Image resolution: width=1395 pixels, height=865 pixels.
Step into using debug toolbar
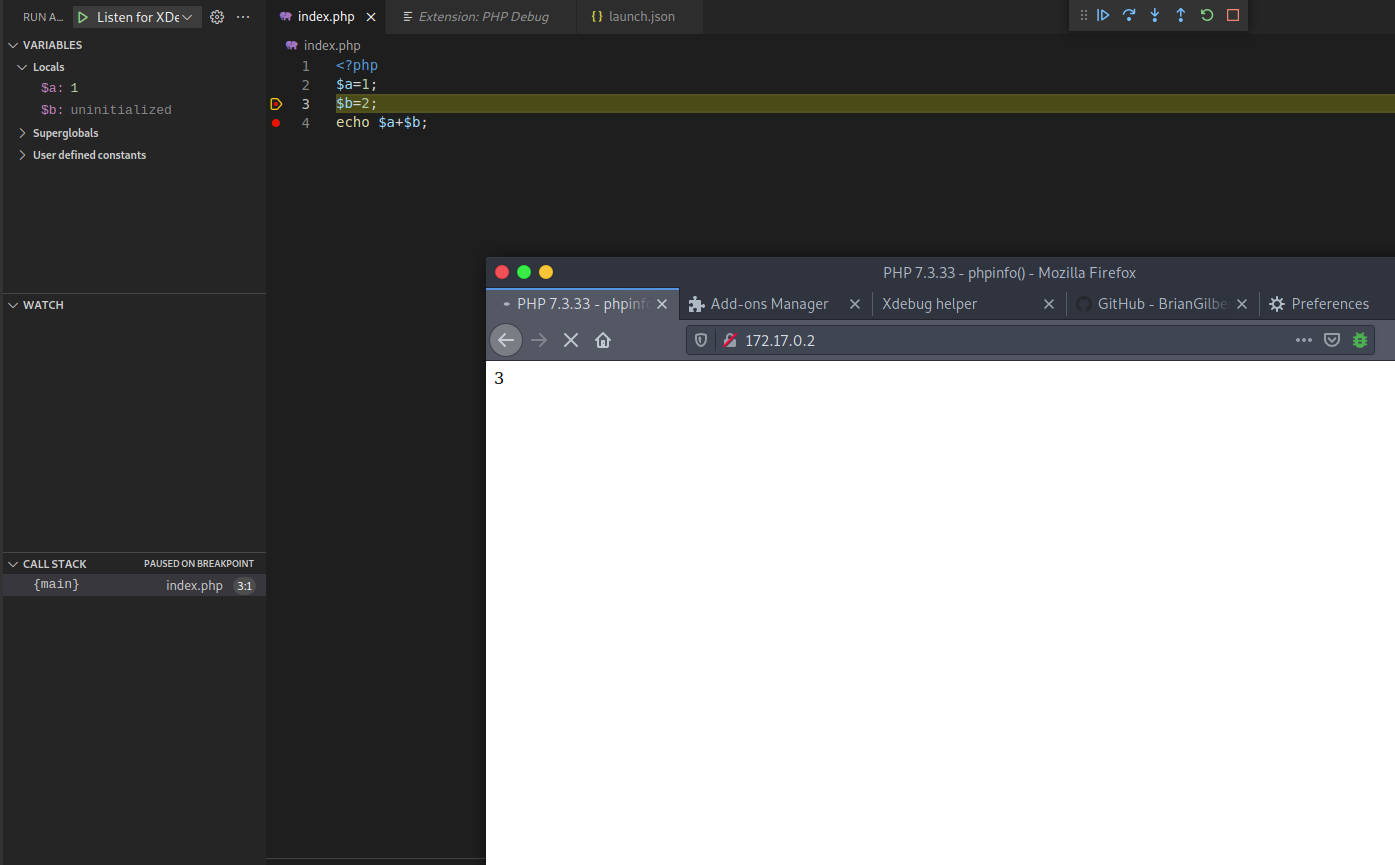click(1155, 15)
